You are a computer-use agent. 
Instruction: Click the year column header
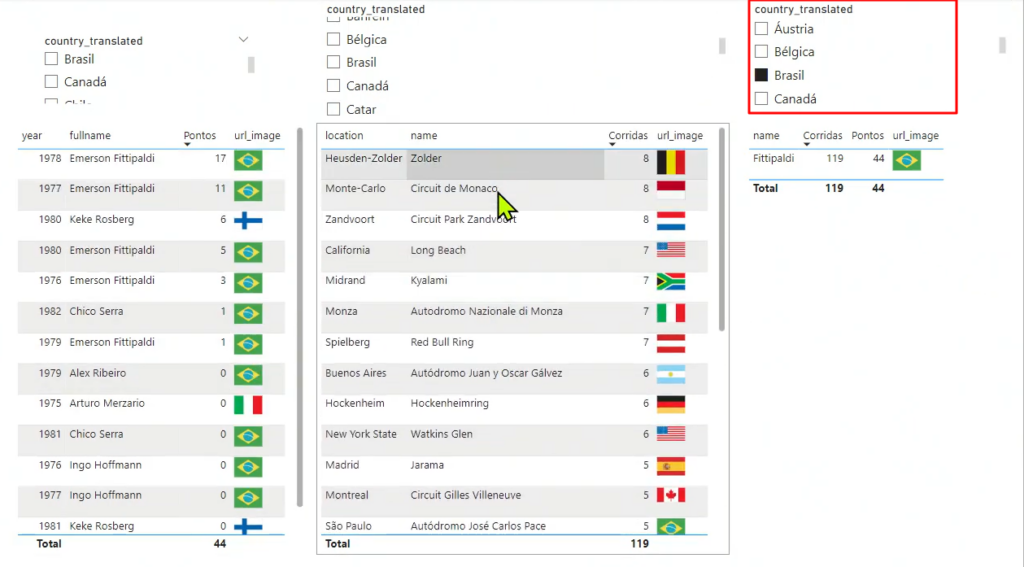[x=32, y=135]
